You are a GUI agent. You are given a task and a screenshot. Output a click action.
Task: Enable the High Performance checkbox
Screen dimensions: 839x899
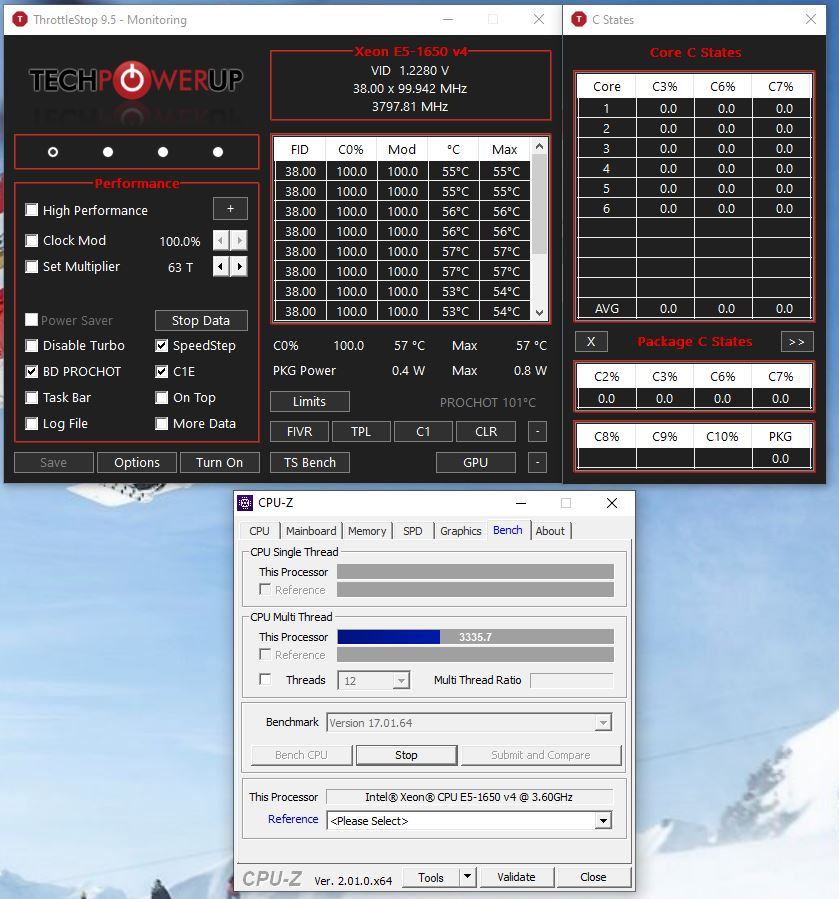32,210
